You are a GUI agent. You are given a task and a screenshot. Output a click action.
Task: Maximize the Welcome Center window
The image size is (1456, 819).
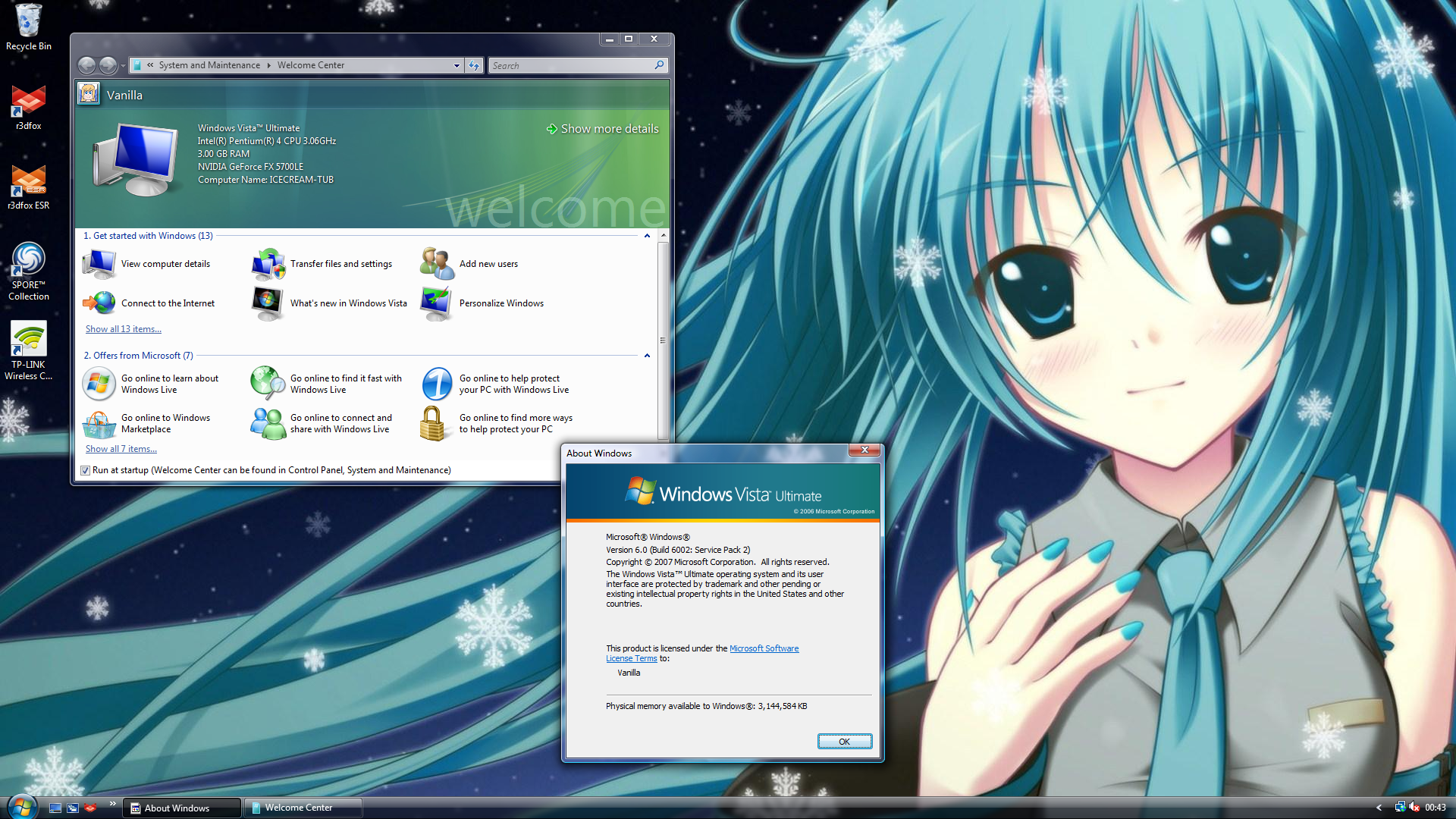click(629, 39)
